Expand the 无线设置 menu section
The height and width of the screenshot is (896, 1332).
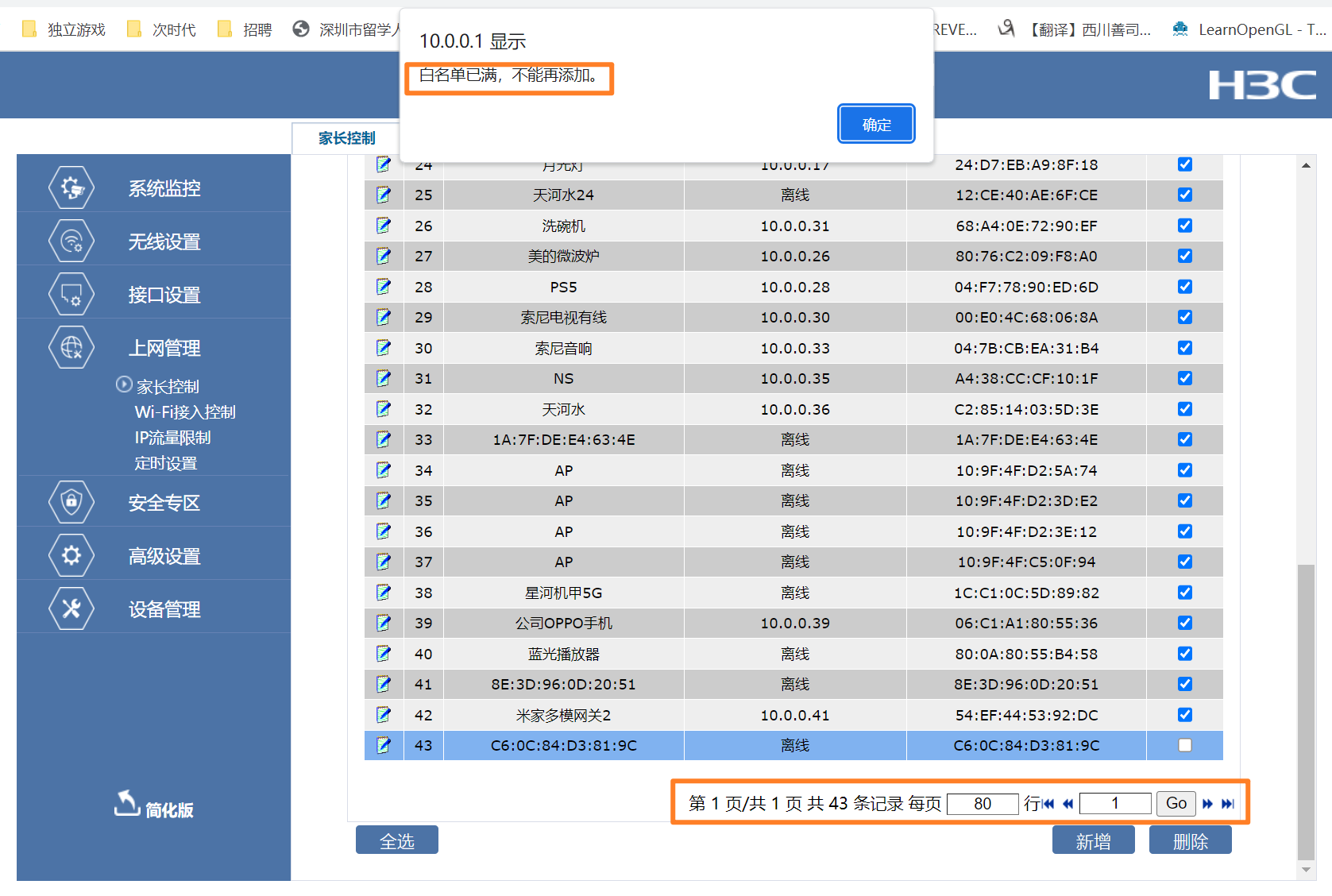pos(164,241)
